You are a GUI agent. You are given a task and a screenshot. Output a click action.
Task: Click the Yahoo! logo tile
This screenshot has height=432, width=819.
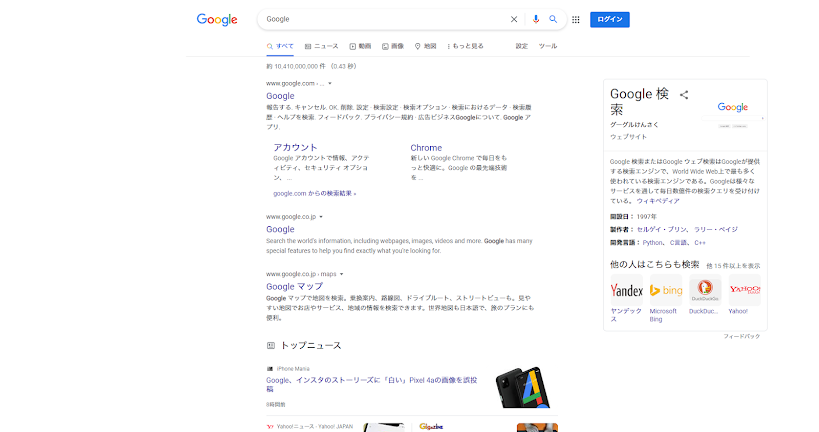(744, 290)
